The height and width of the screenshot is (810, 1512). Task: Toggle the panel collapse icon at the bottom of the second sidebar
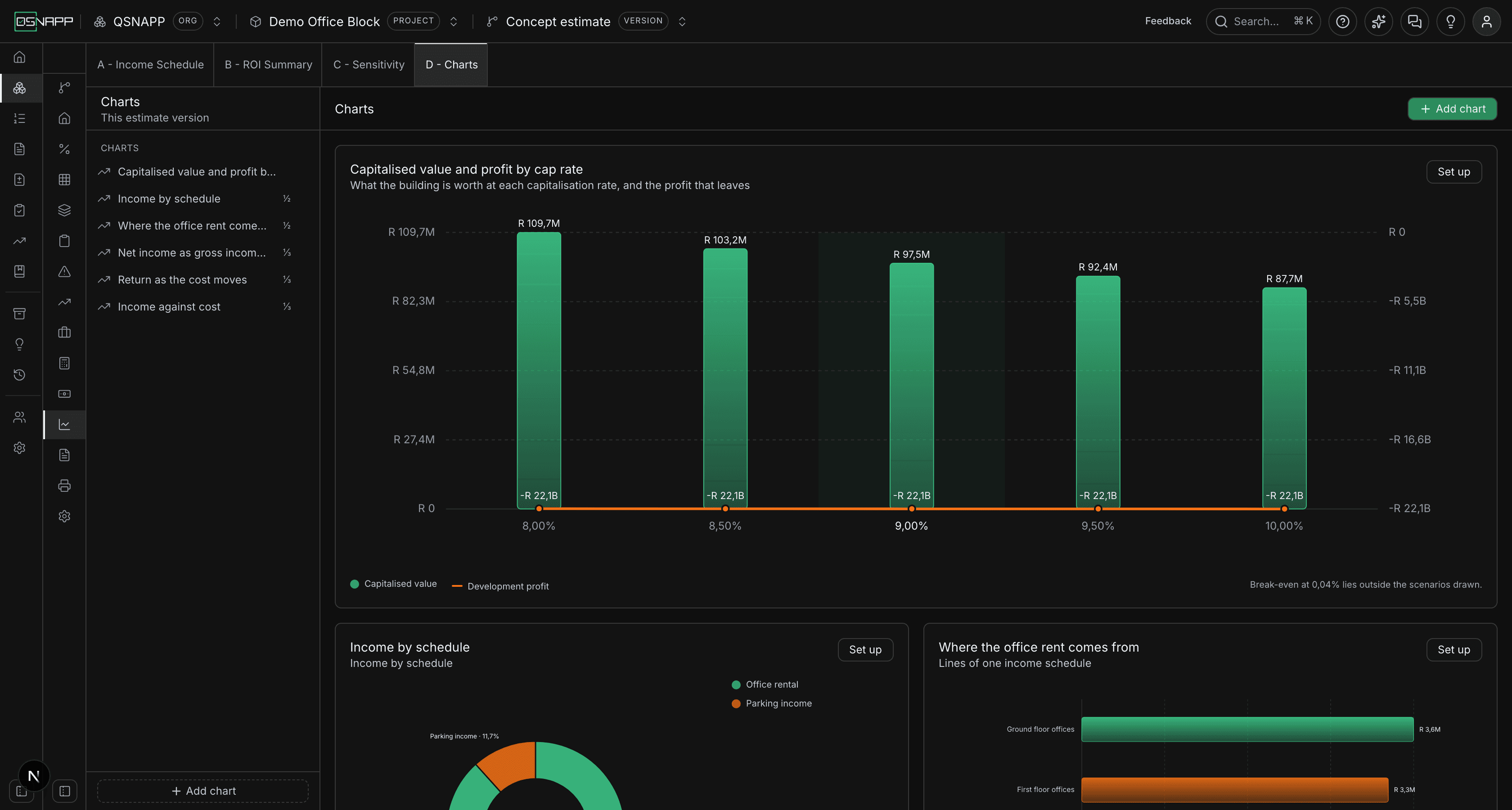coord(64,791)
